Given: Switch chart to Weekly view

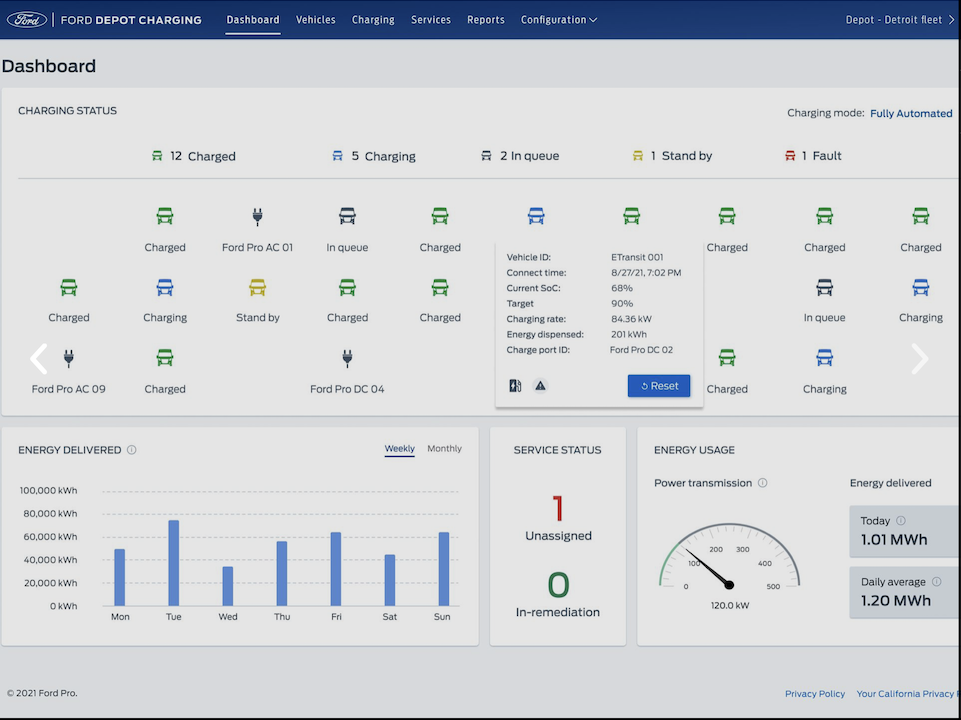Looking at the screenshot, I should click(x=399, y=449).
